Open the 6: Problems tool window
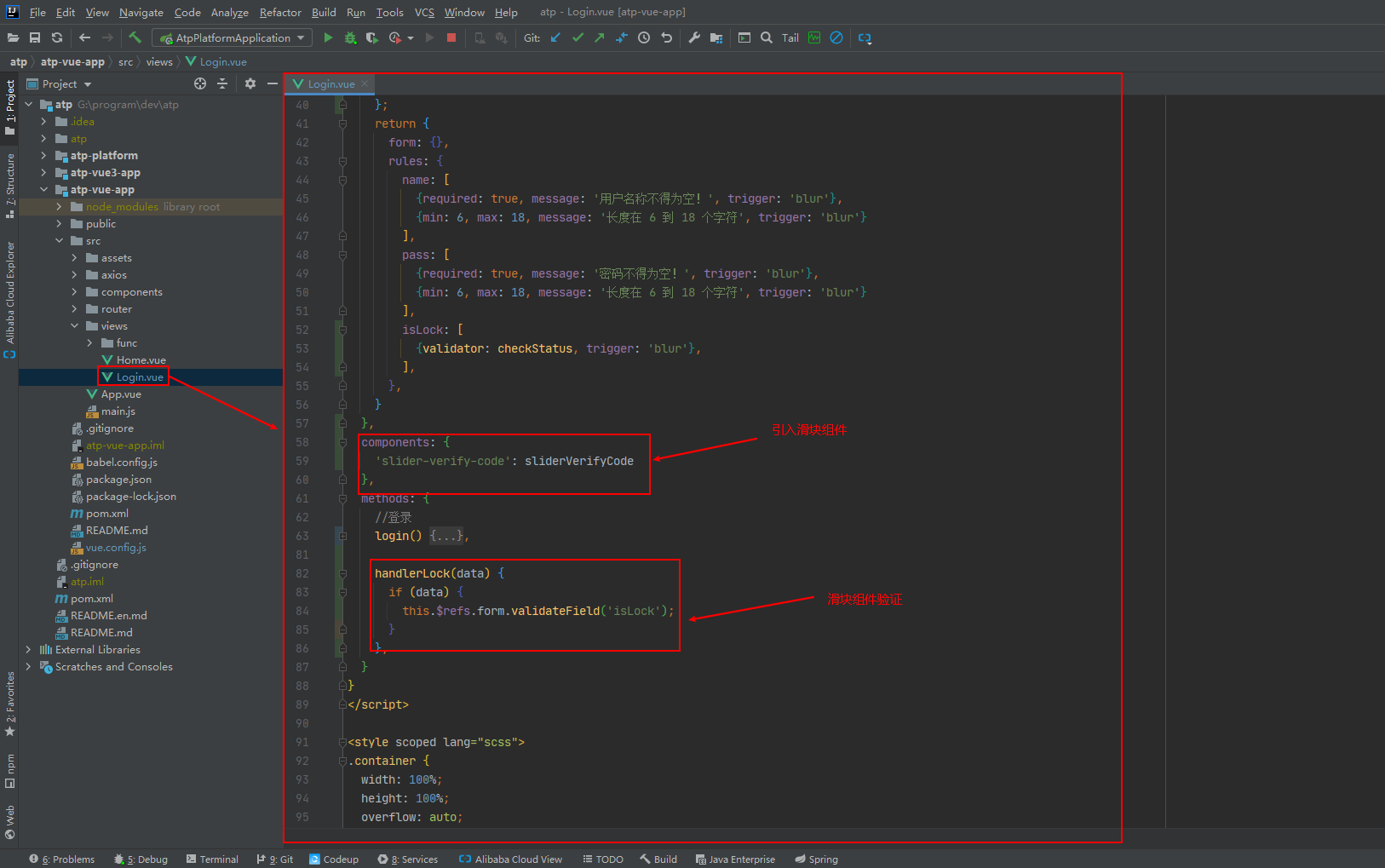This screenshot has height=868, width=1385. [62, 859]
